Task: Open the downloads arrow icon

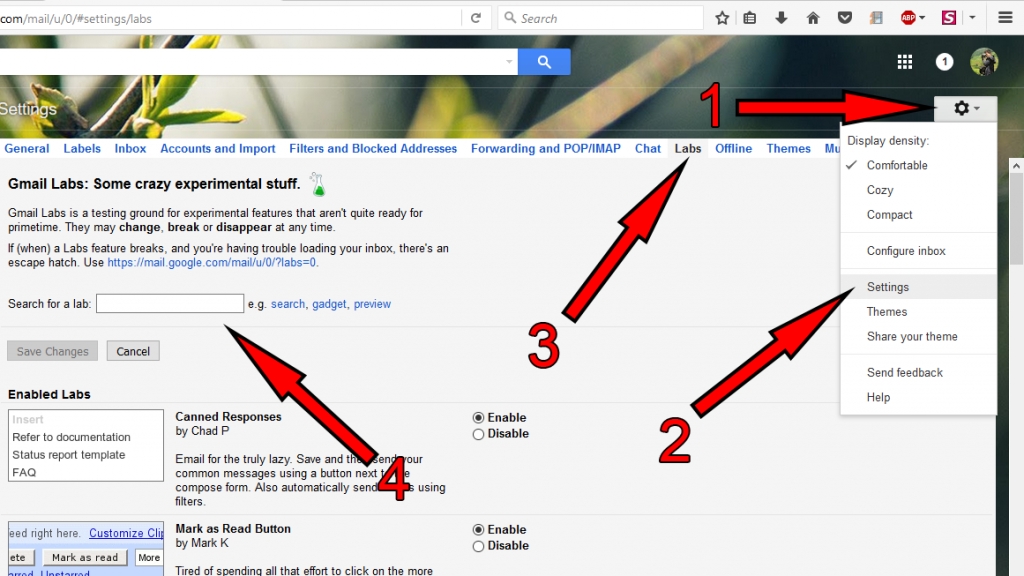Action: 781,18
